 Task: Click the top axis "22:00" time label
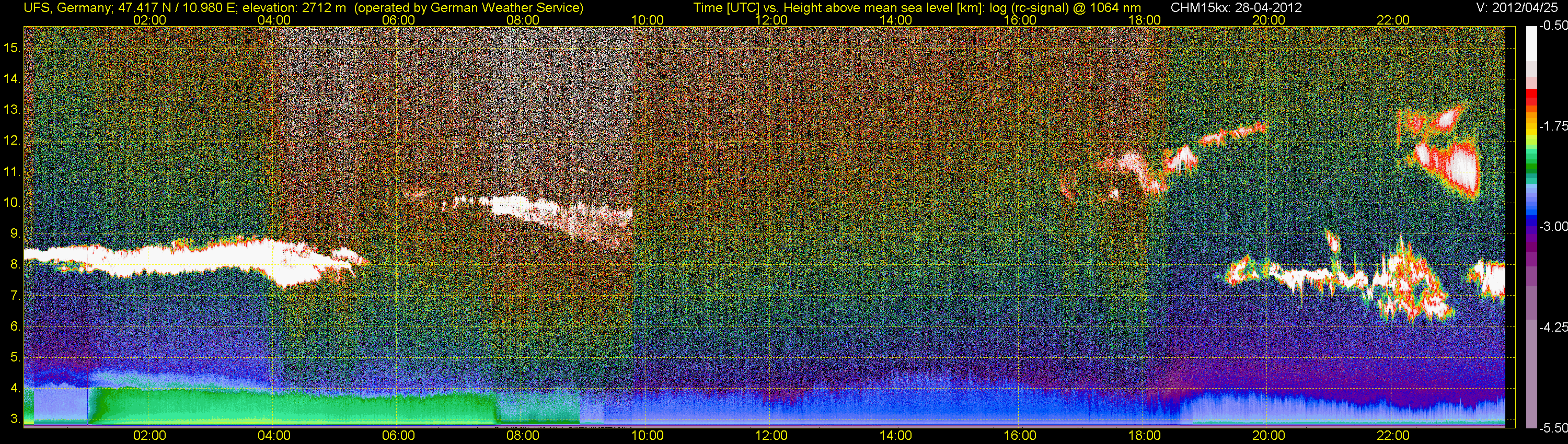(1393, 20)
